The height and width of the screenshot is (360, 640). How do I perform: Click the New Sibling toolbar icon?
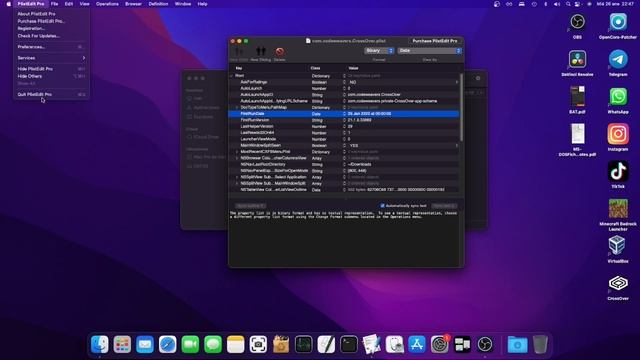260,51
